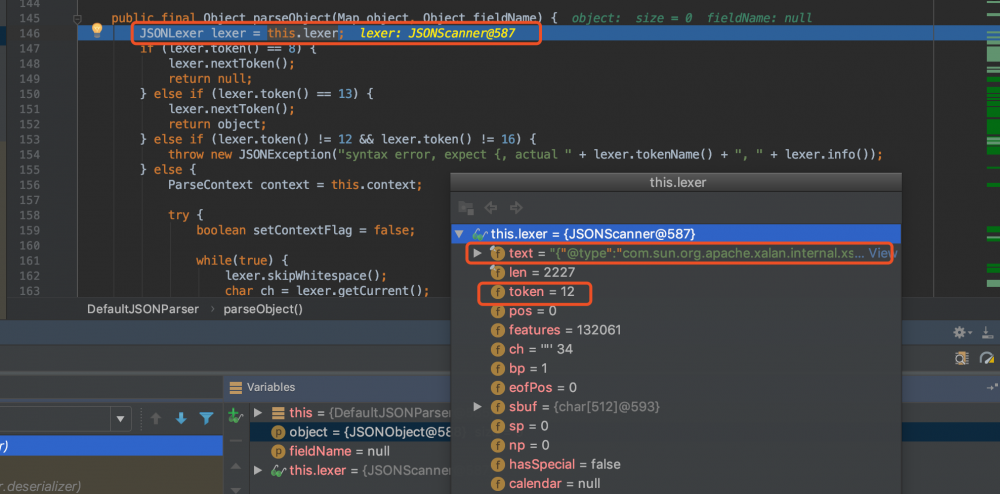Click the blue down arrow next frame icon
1000x494 pixels.
(181, 419)
